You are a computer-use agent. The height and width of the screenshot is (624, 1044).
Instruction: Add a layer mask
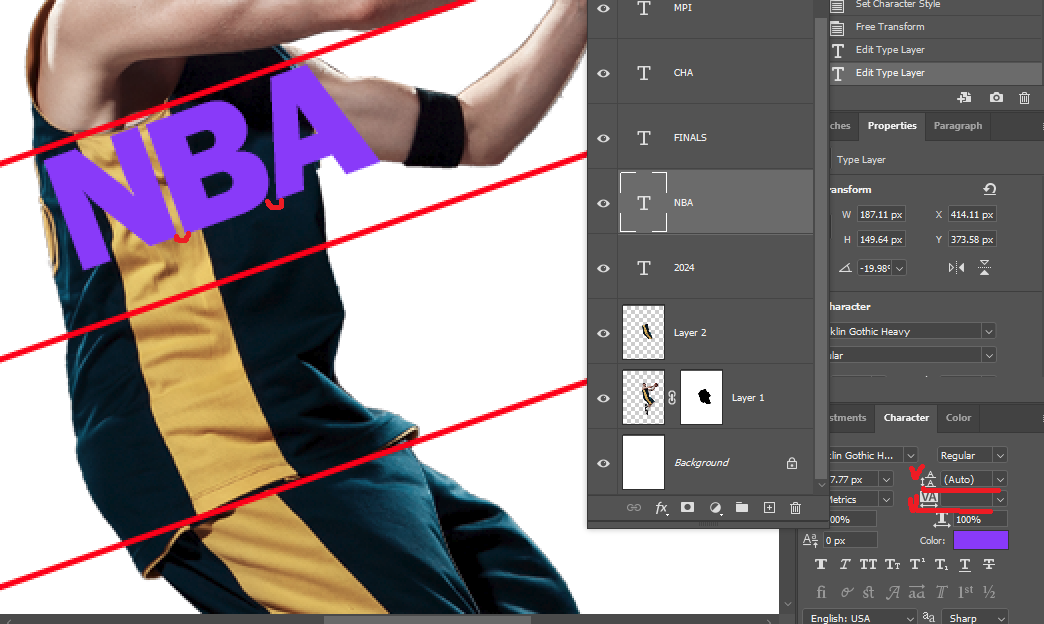[x=687, y=508]
